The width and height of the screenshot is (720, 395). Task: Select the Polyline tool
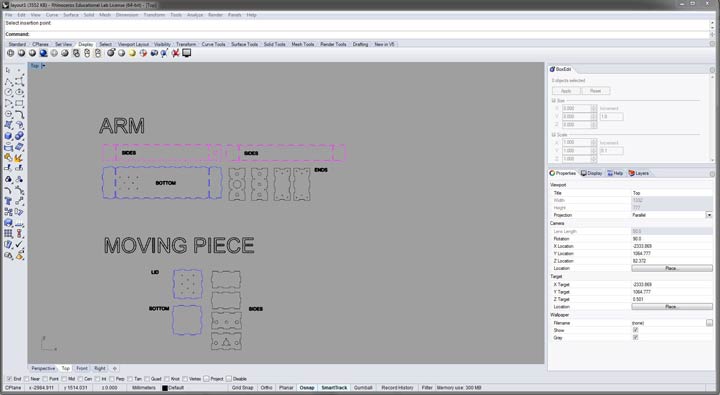tap(8, 82)
